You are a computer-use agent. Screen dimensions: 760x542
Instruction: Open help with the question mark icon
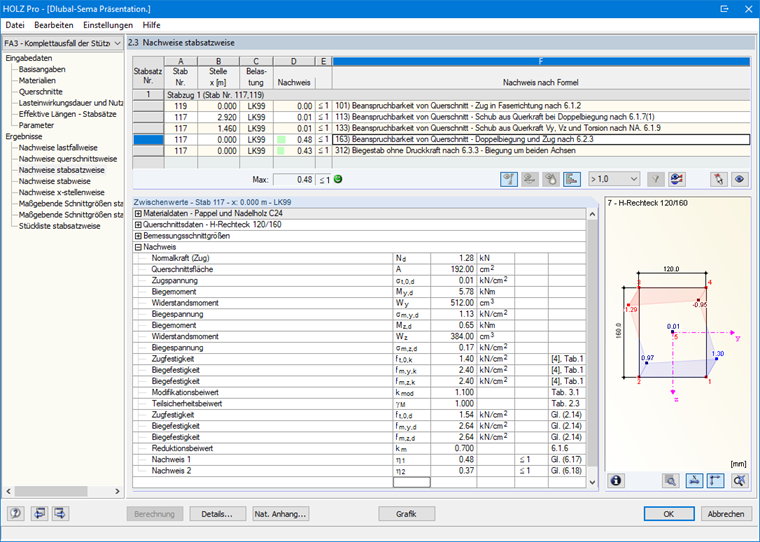click(16, 514)
